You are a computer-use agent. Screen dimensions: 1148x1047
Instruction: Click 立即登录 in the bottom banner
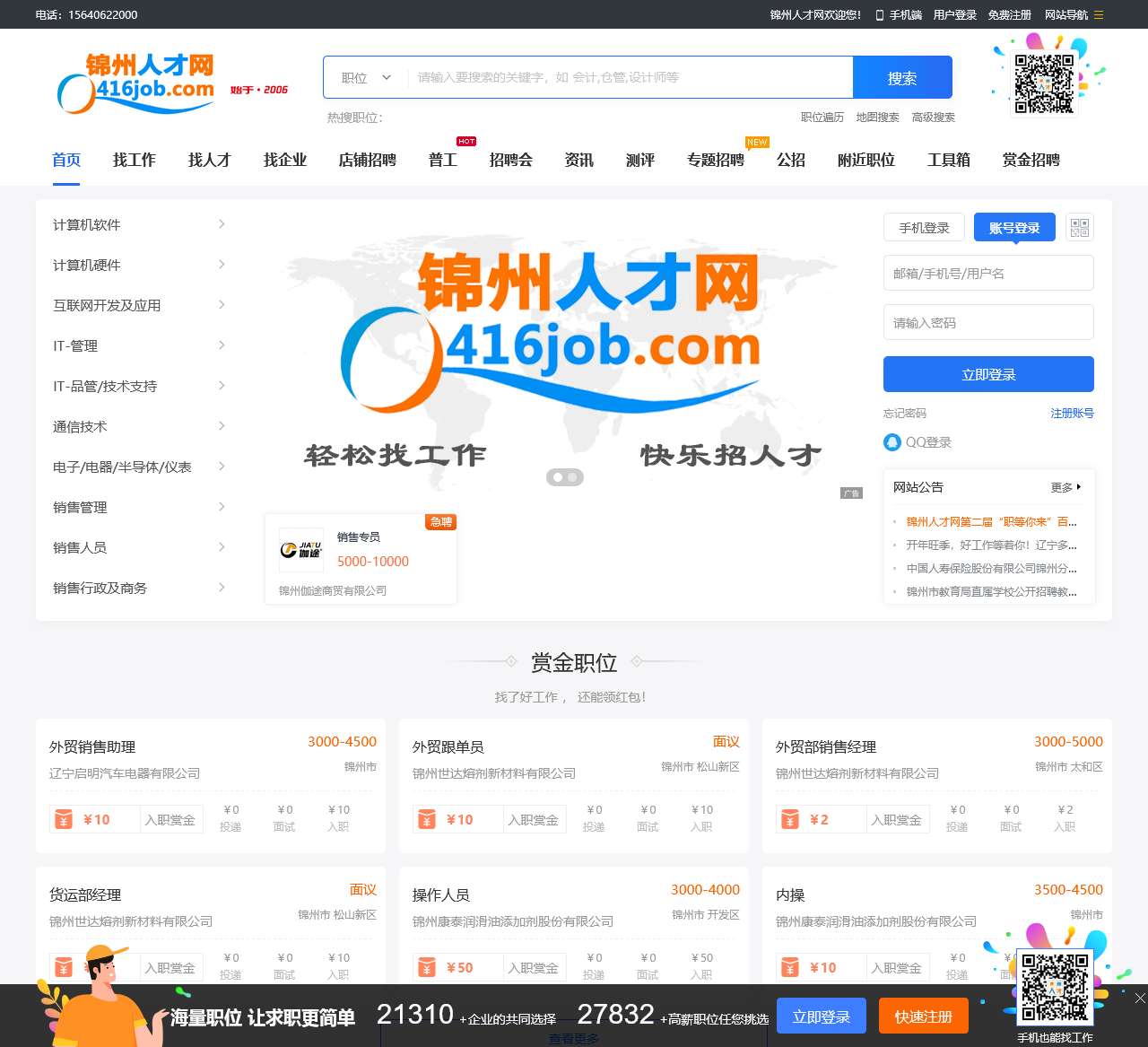point(822,1016)
